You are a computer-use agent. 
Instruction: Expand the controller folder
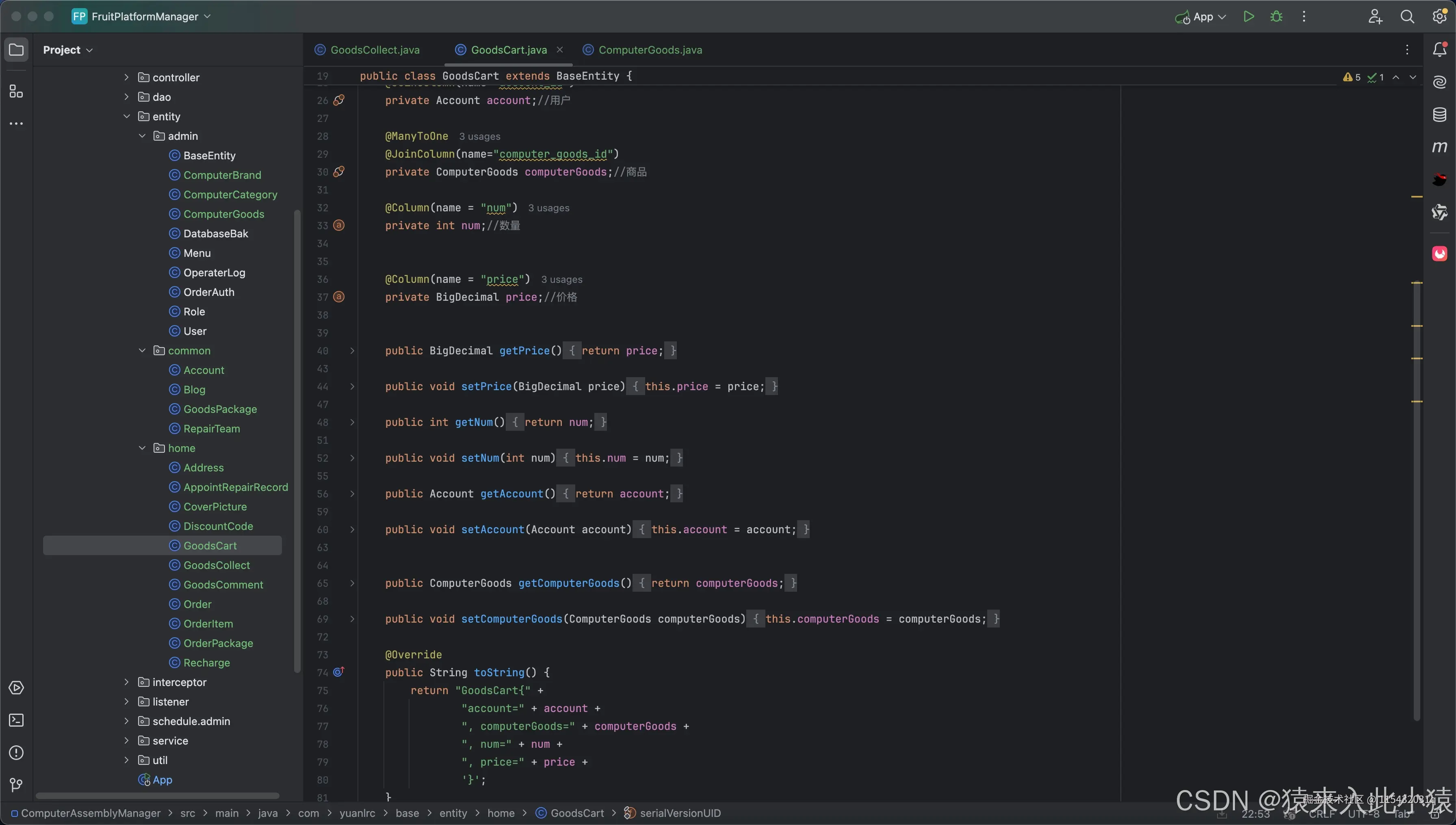(x=126, y=77)
